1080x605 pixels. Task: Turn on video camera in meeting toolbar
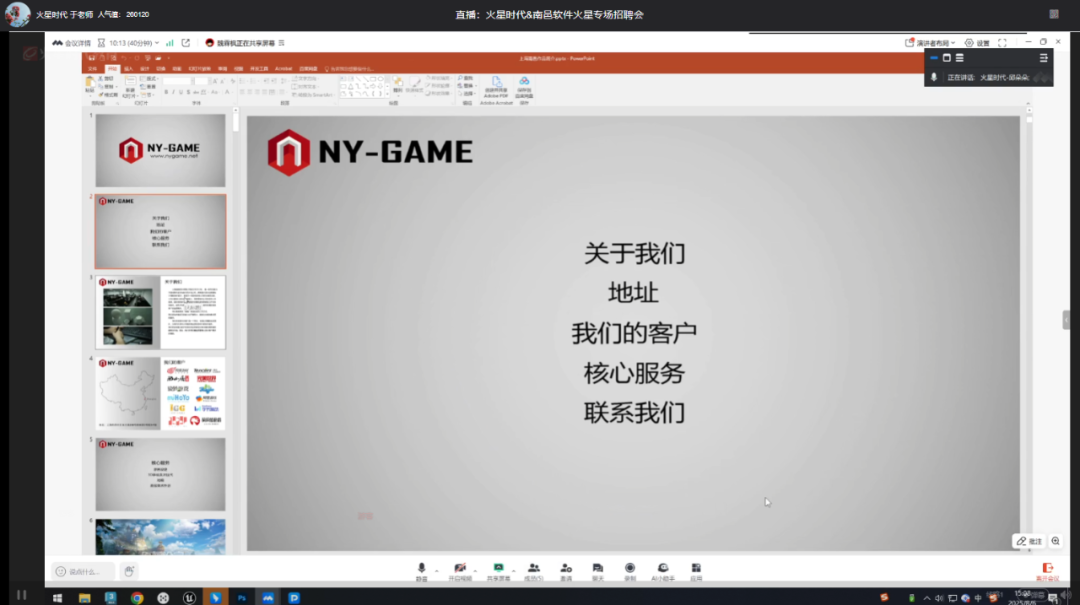(460, 571)
